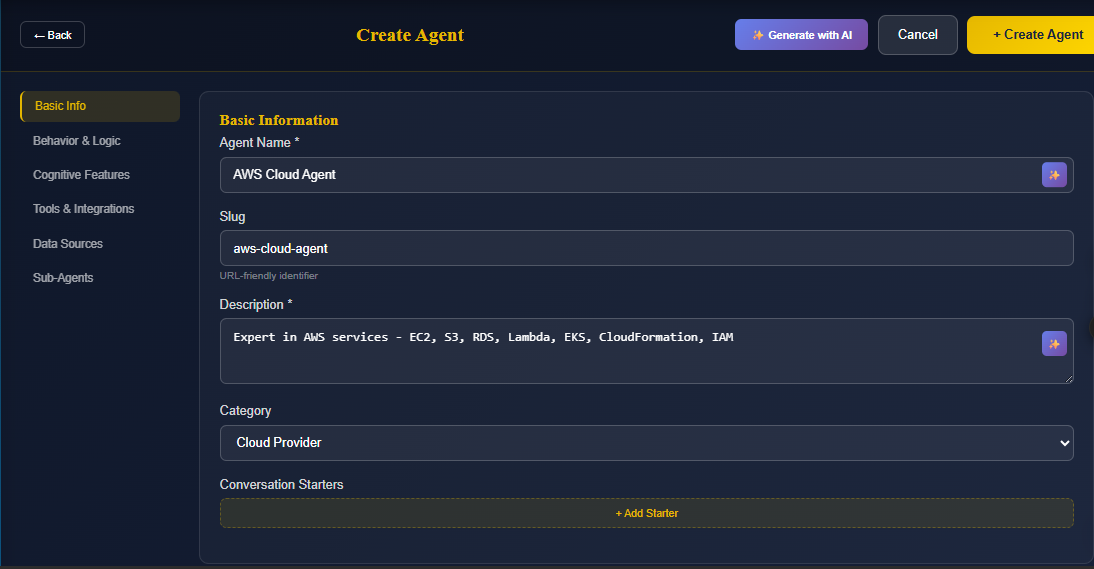Click the Description textarea resize handle
Image resolution: width=1094 pixels, height=569 pixels.
pos(1068,379)
